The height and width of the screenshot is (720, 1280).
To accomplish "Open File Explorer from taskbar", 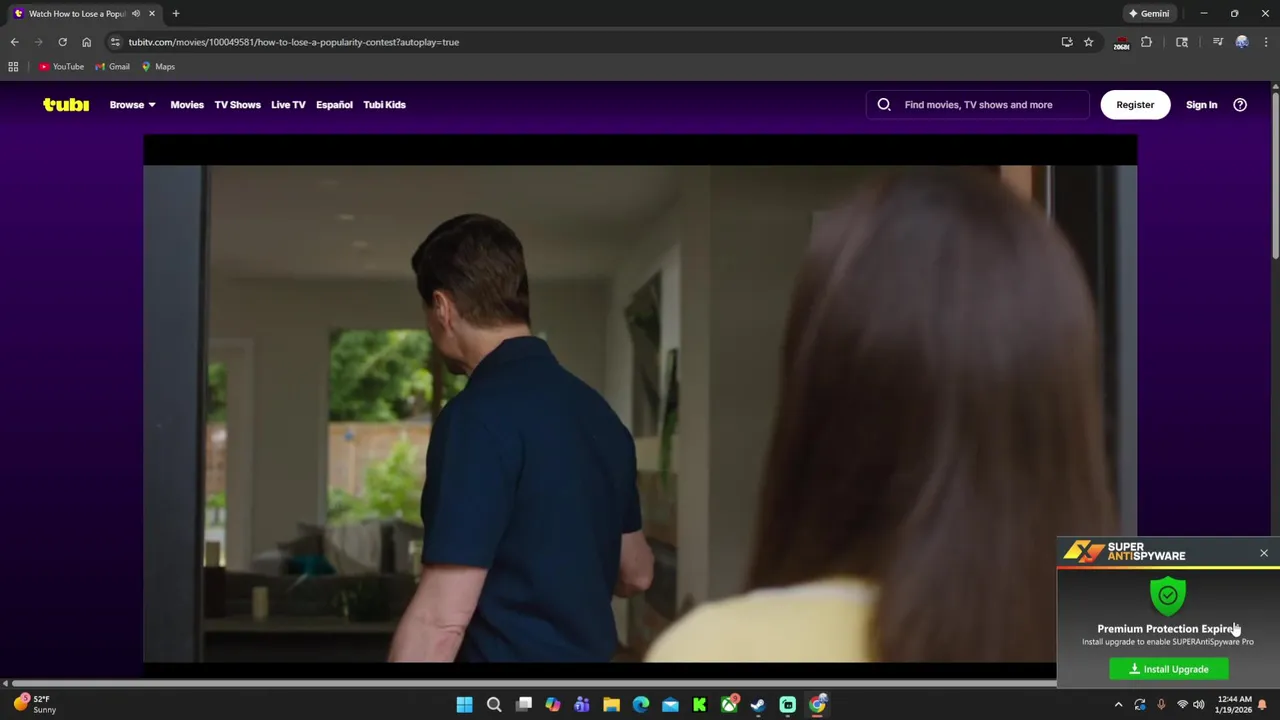I will (x=611, y=705).
